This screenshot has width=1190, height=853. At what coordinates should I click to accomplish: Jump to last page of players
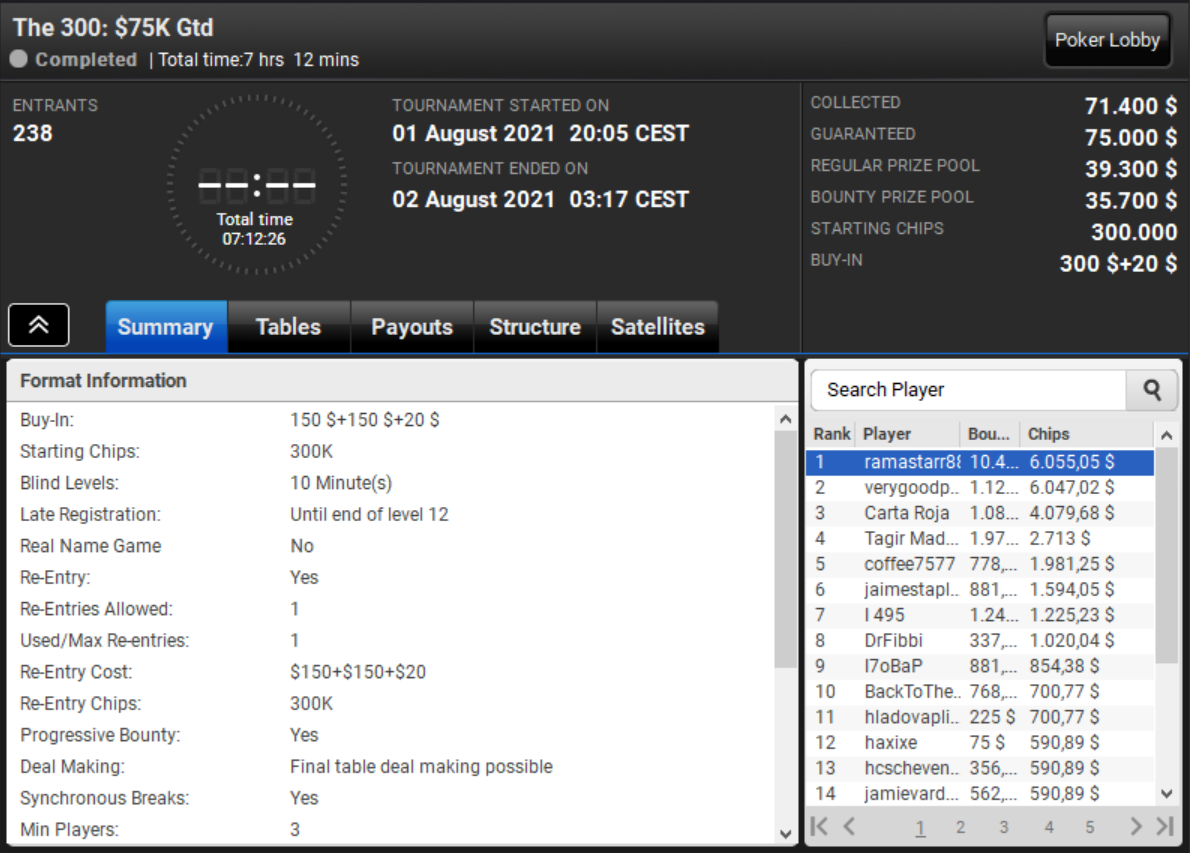[1164, 826]
